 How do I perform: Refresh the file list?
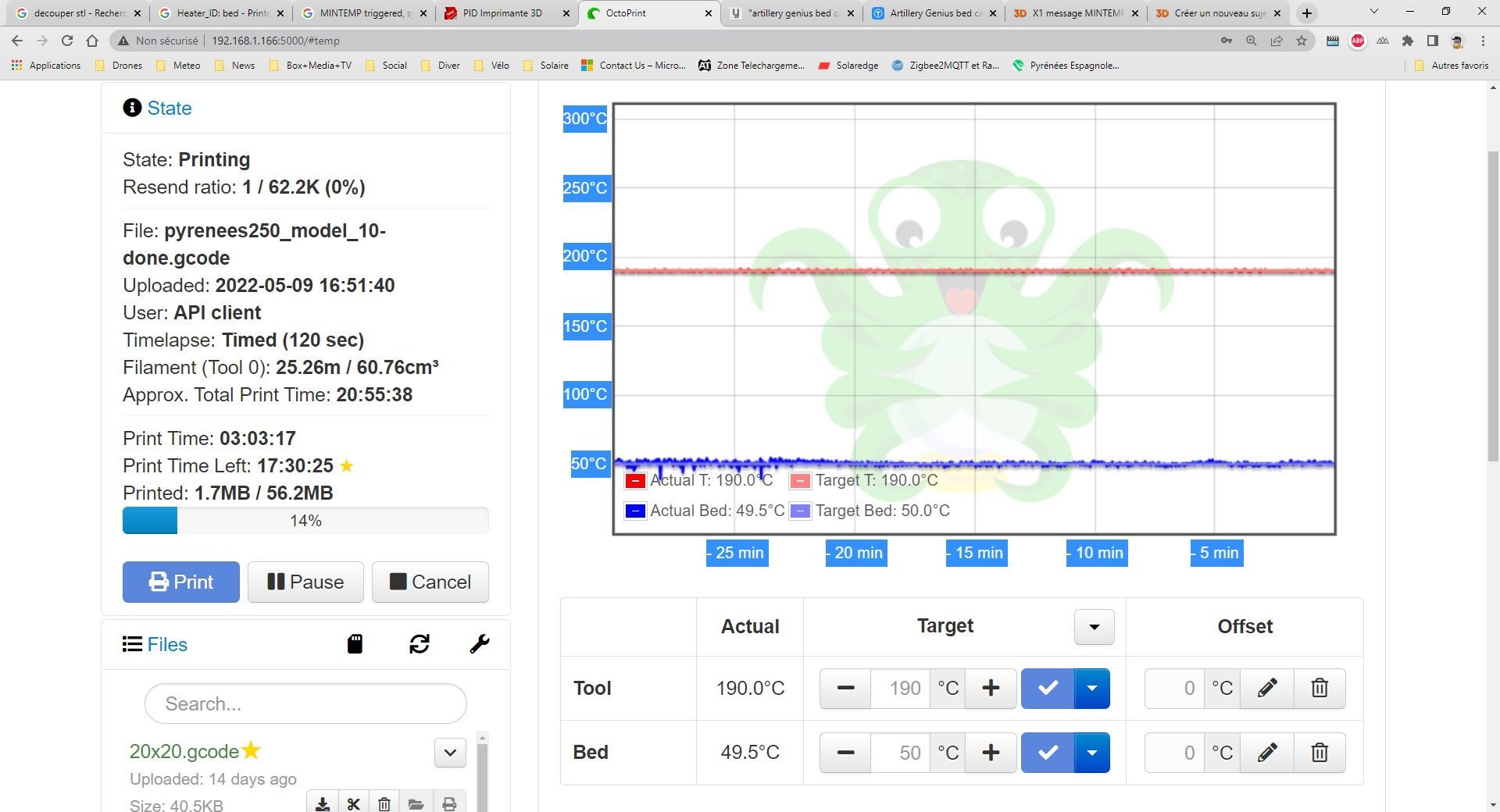tap(420, 644)
